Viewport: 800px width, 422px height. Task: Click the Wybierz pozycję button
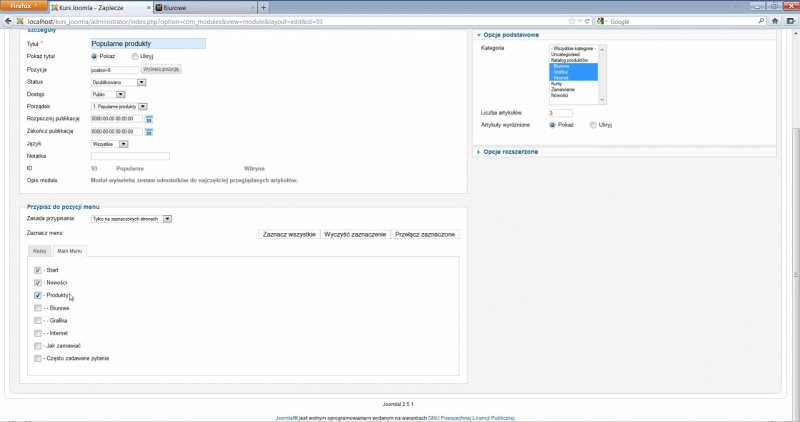(159, 70)
